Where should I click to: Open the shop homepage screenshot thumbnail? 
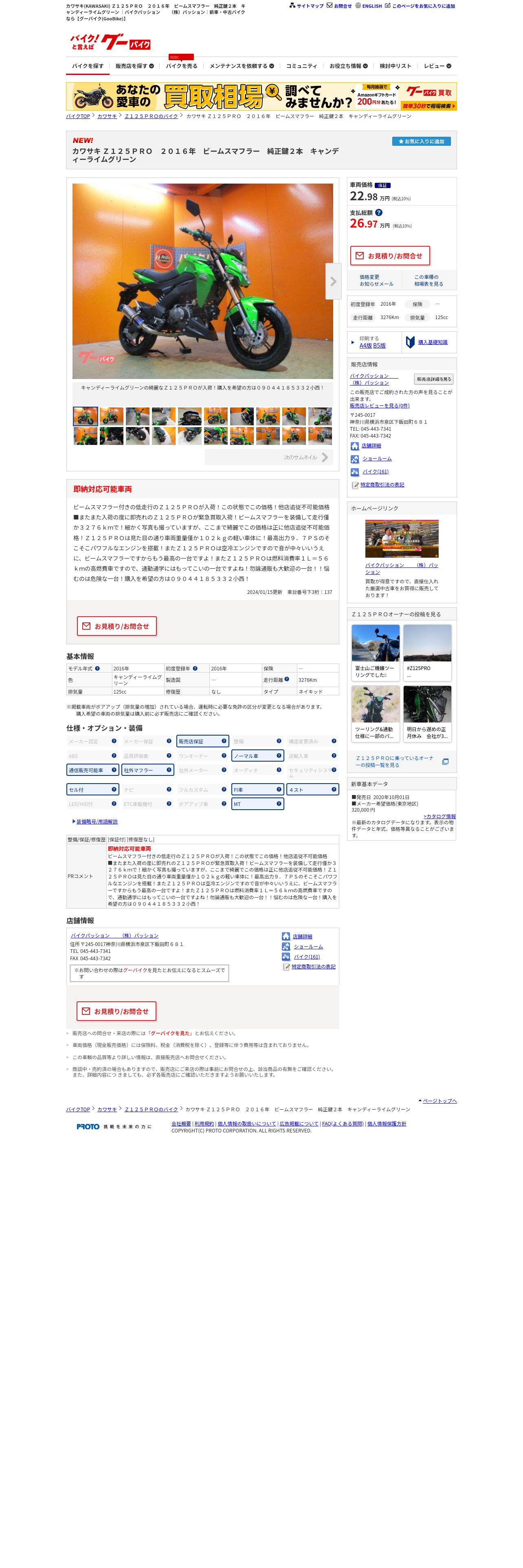tap(402, 539)
